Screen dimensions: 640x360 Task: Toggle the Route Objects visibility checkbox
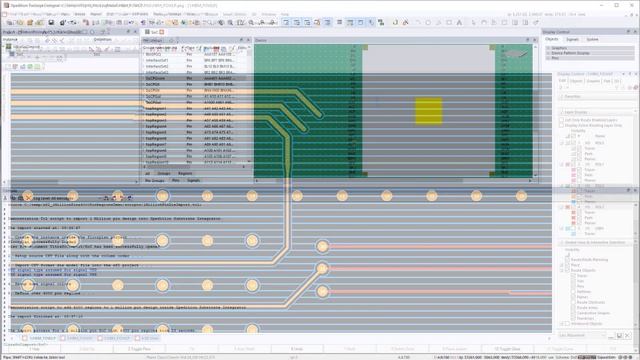pyautogui.click(x=568, y=270)
